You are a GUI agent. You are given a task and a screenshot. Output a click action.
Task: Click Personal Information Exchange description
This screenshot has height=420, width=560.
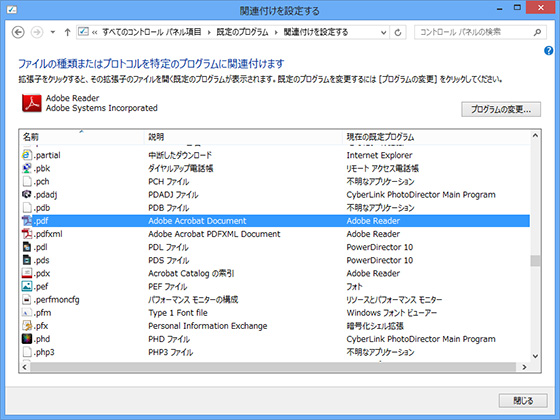[208, 326]
